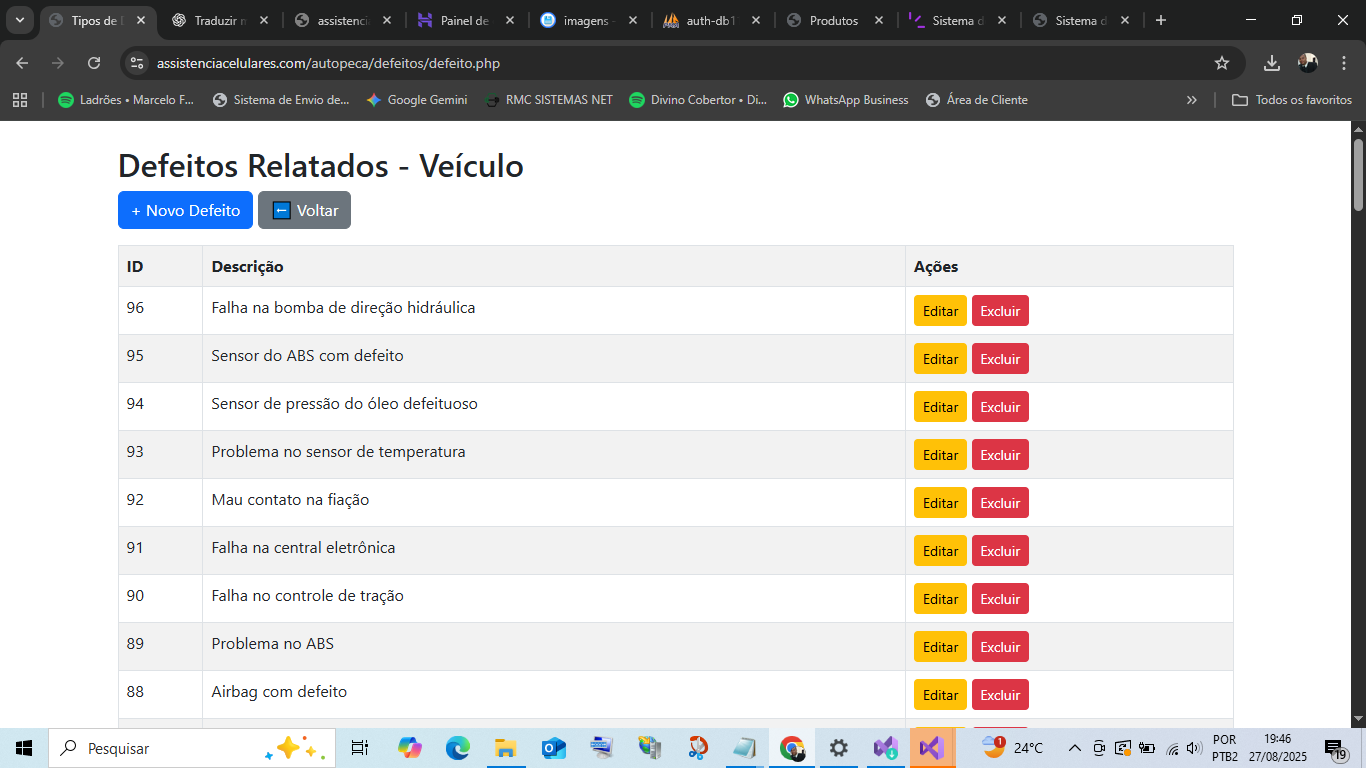This screenshot has width=1366, height=768.
Task: Open the WhatsApp Business bookmark
Action: coord(846,100)
